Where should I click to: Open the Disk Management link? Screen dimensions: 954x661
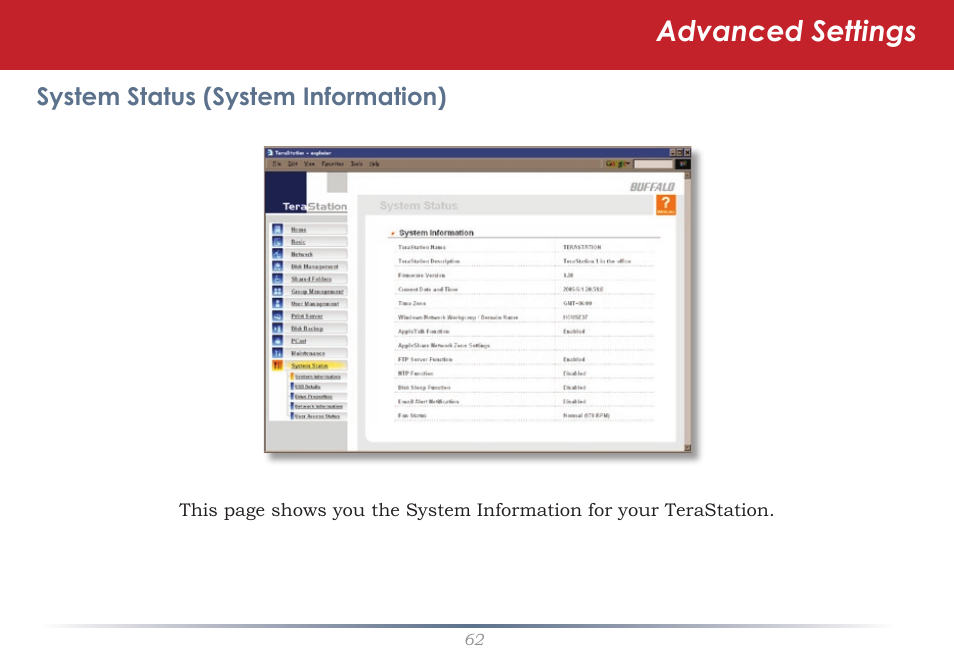315,267
